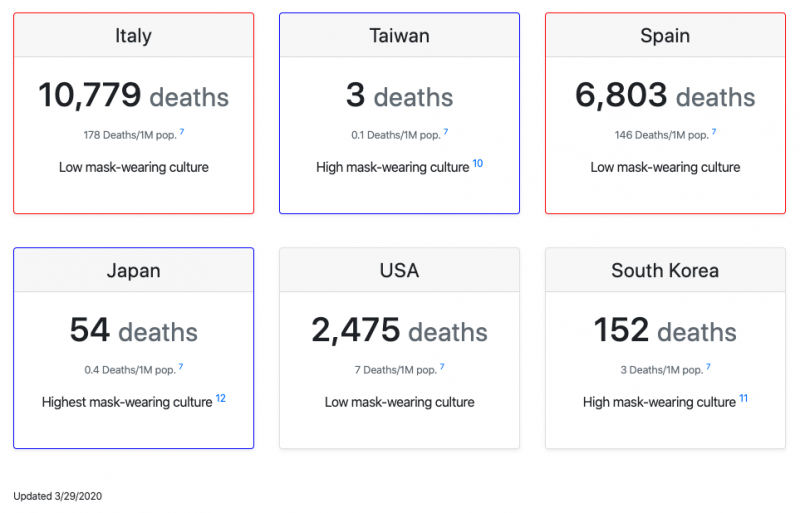Follow footnote 10 beside Taiwan's mask-wearing culture

pos(478,163)
